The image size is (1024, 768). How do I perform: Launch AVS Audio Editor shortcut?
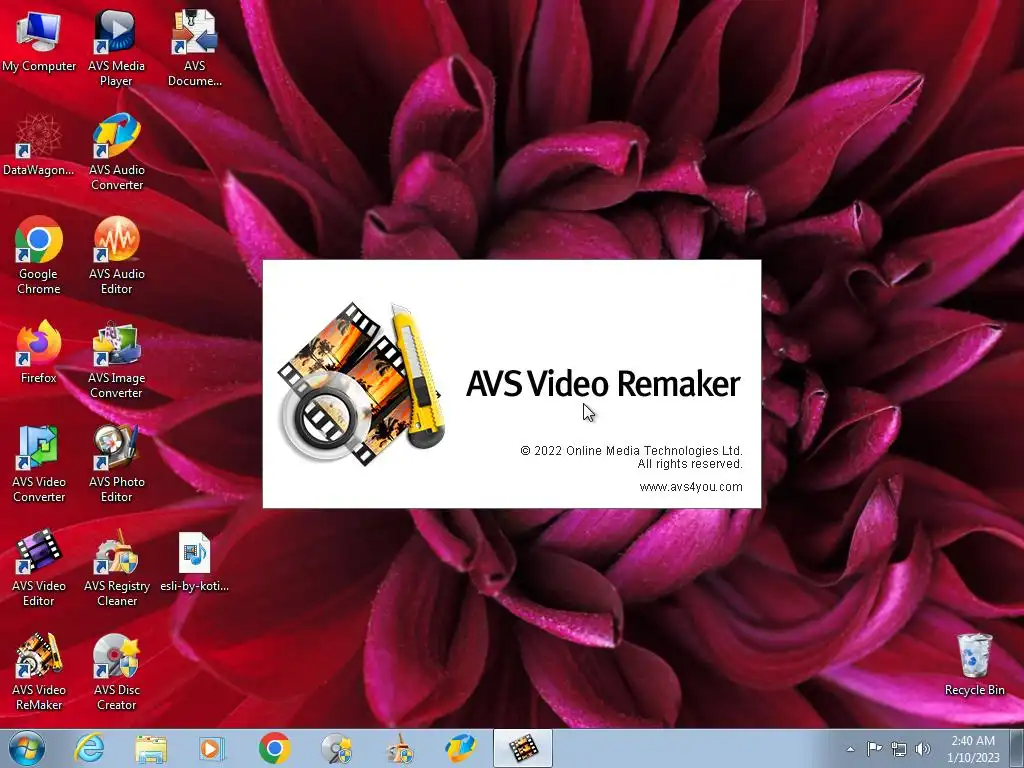(116, 255)
